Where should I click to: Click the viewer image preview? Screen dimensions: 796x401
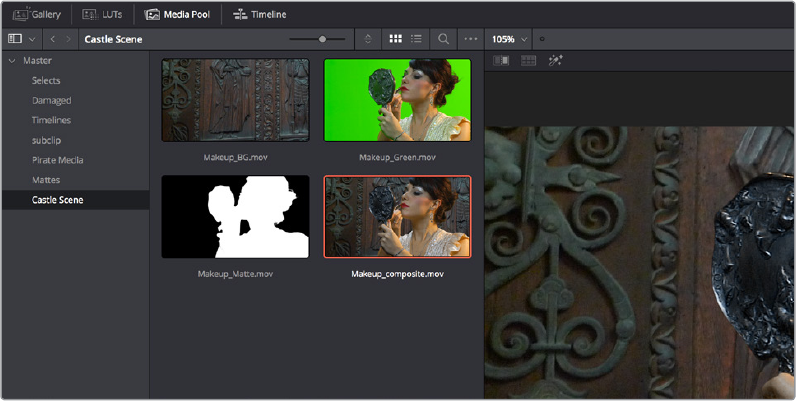(x=640, y=262)
